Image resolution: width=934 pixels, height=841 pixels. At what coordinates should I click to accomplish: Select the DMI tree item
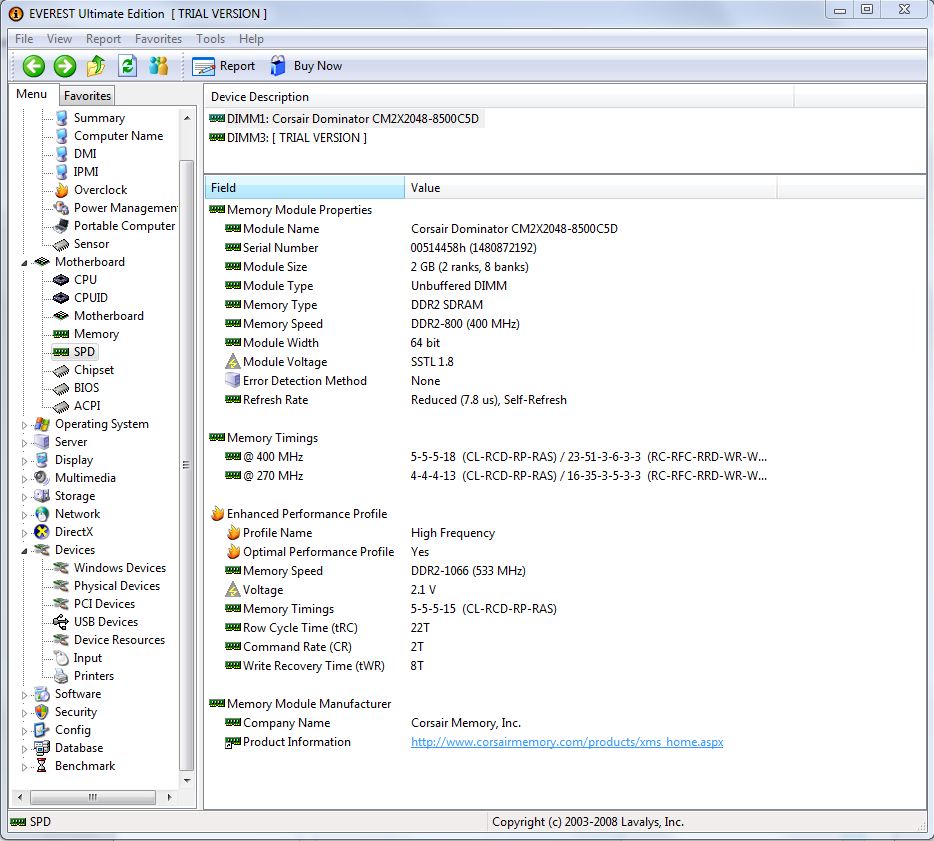click(x=85, y=154)
